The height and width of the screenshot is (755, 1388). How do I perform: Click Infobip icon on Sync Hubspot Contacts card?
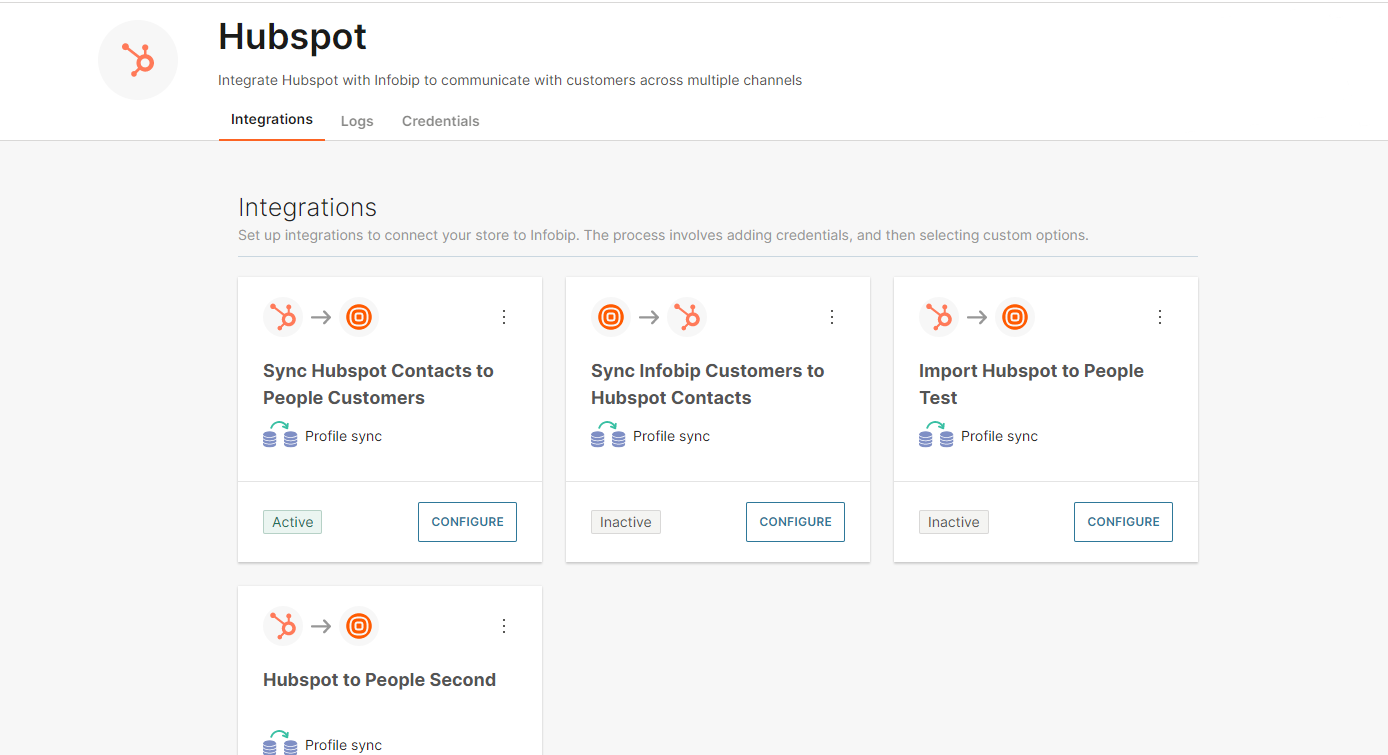click(x=358, y=317)
